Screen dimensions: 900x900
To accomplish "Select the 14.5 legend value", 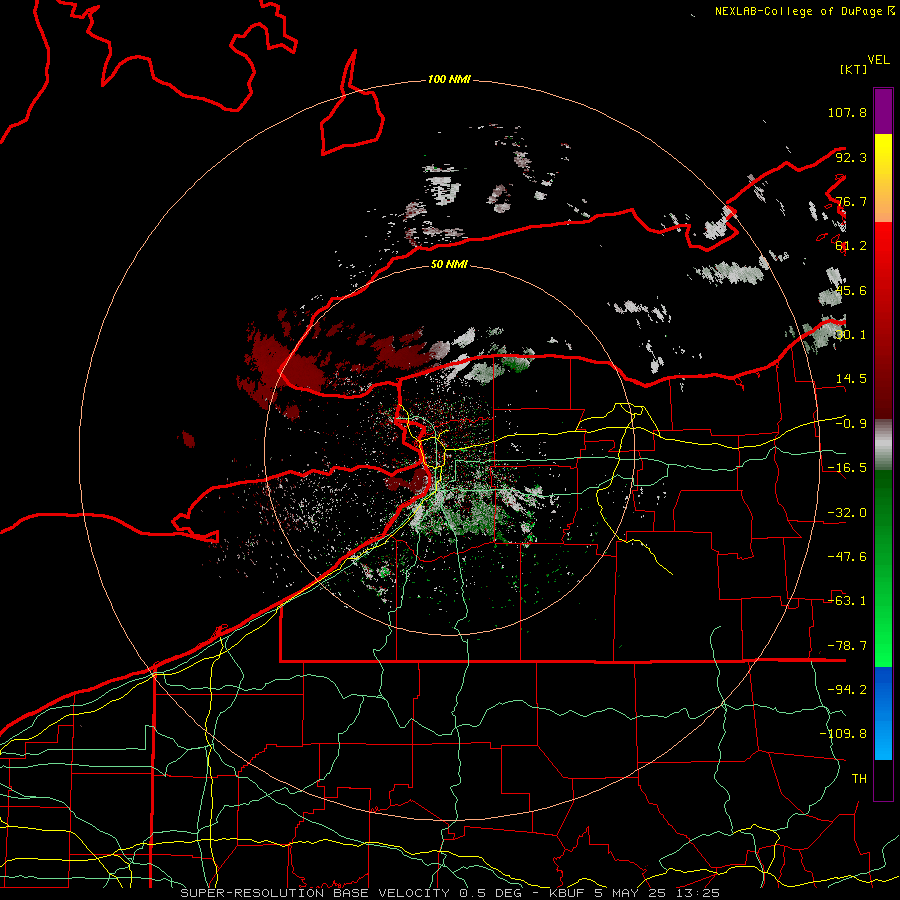I will [x=851, y=379].
